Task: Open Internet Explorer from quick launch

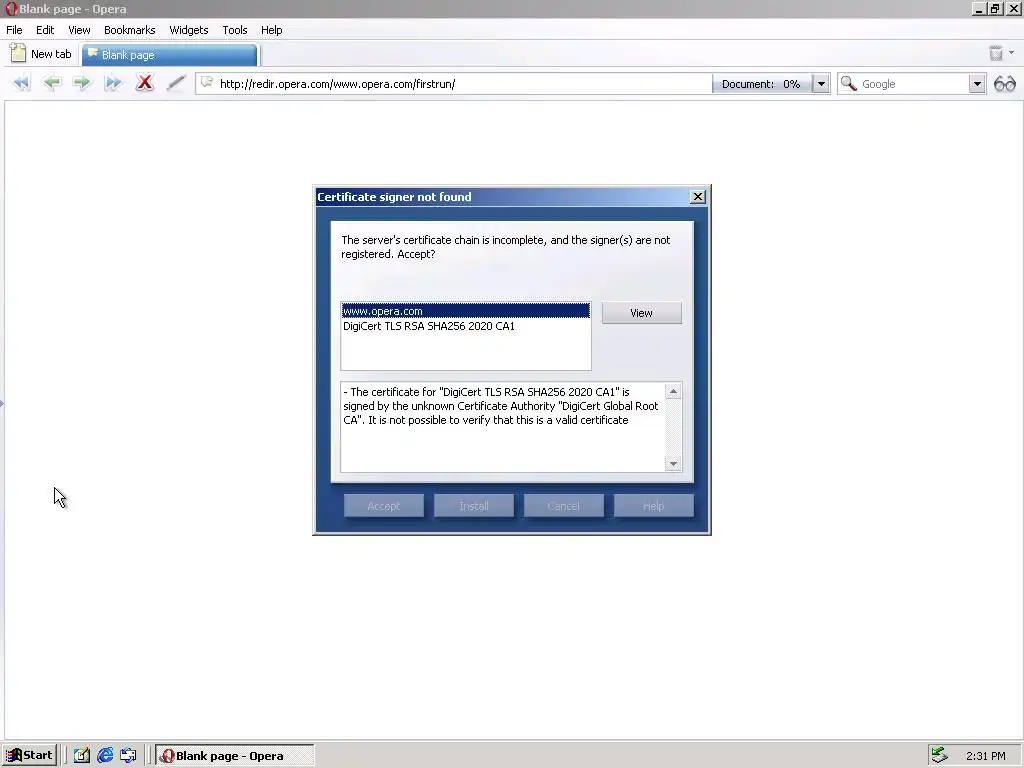Action: [104, 755]
